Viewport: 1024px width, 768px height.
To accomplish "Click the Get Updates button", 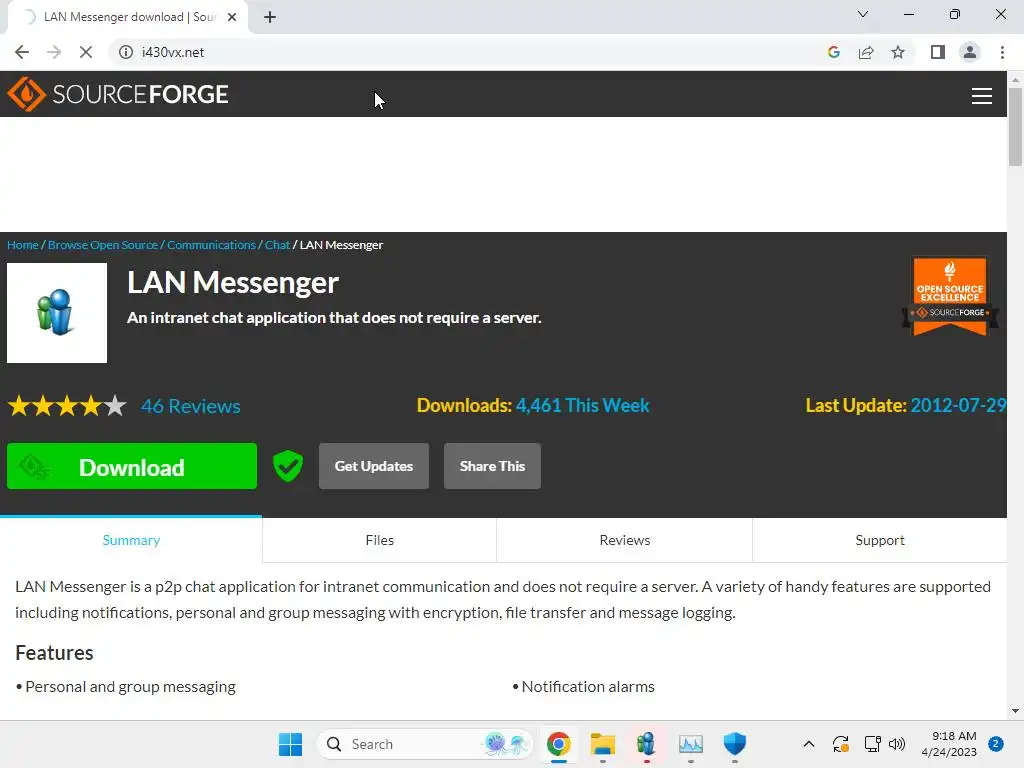I will click(374, 466).
